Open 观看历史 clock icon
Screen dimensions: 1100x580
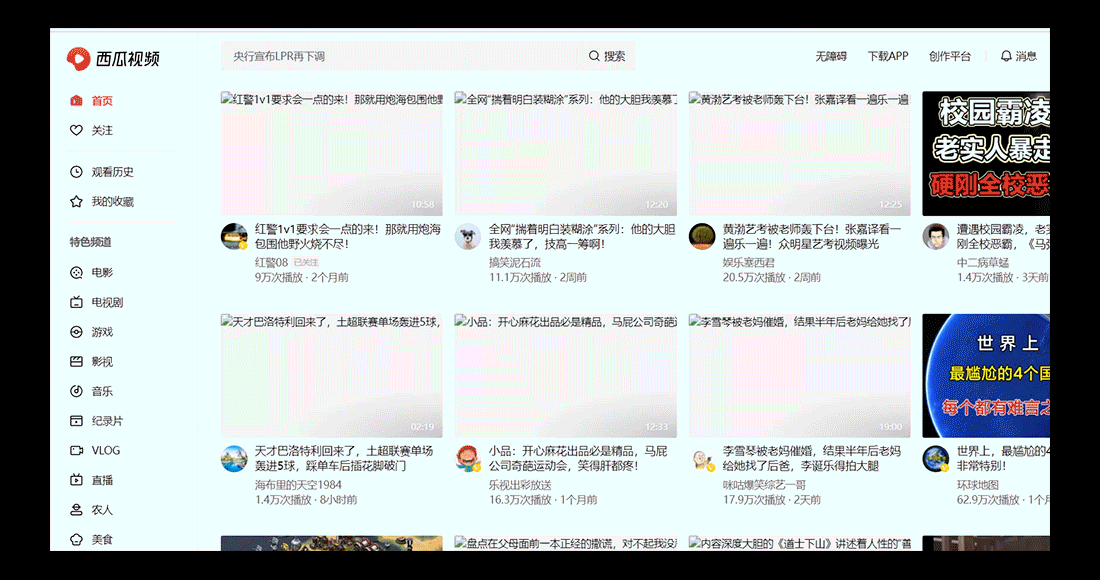coord(76,172)
